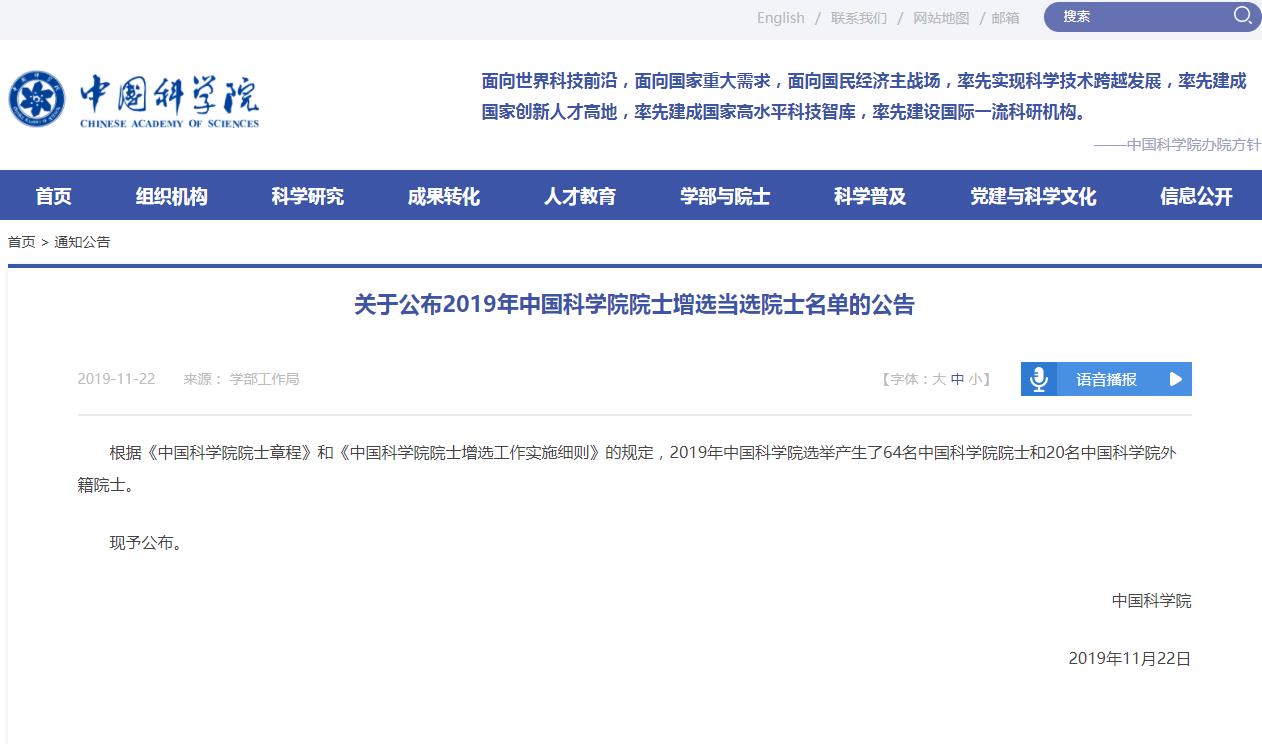This screenshot has height=744, width=1262.
Task: Open 党建与科学文化 navigation item
Action: 1033,196
